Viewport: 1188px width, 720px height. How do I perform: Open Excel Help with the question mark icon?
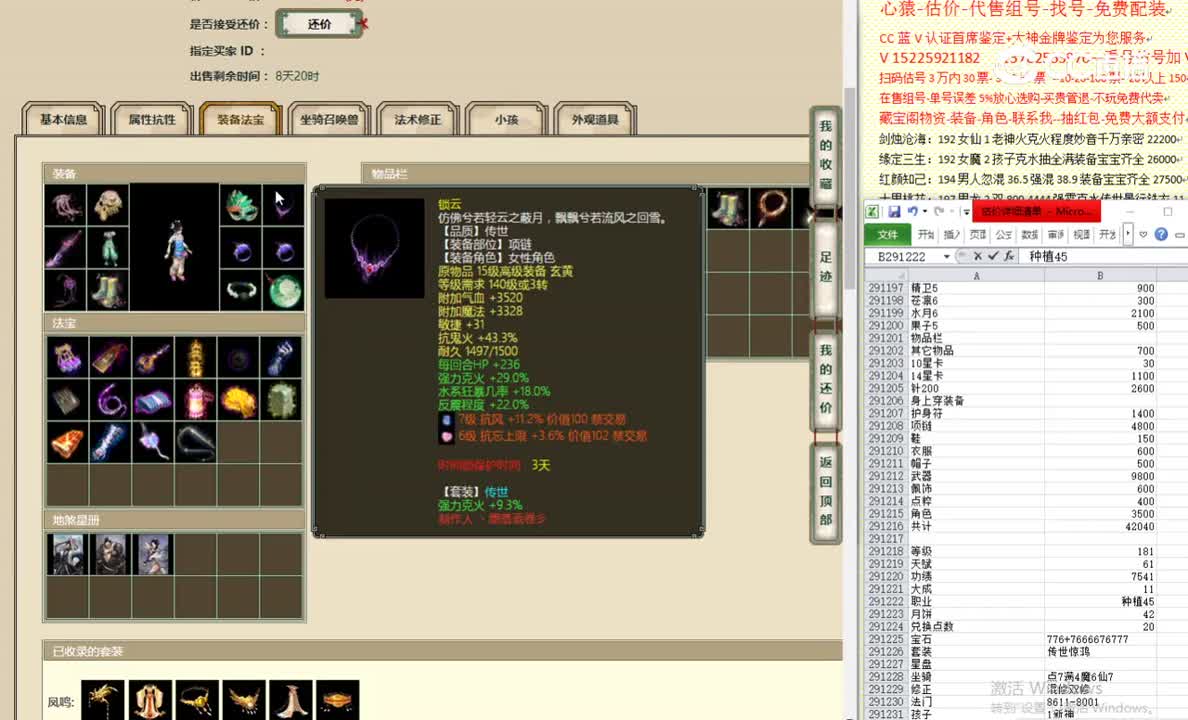click(1162, 234)
